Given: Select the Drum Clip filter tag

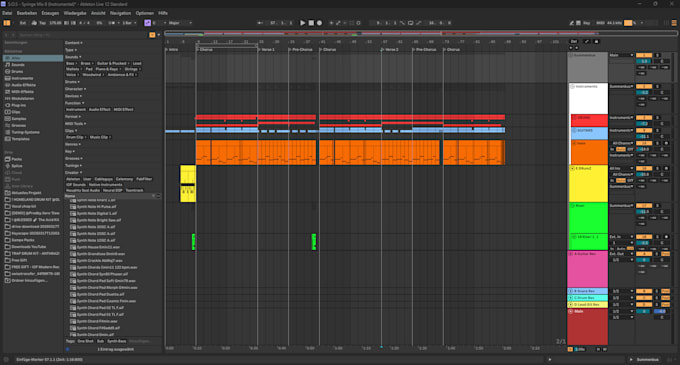Looking at the screenshot, I should (x=75, y=137).
